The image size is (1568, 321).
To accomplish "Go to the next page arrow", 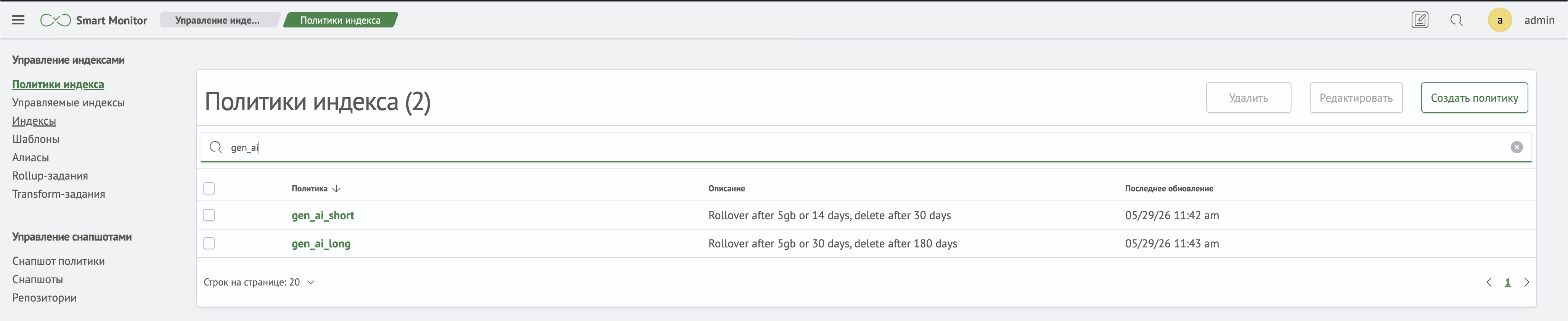I will pyautogui.click(x=1526, y=282).
